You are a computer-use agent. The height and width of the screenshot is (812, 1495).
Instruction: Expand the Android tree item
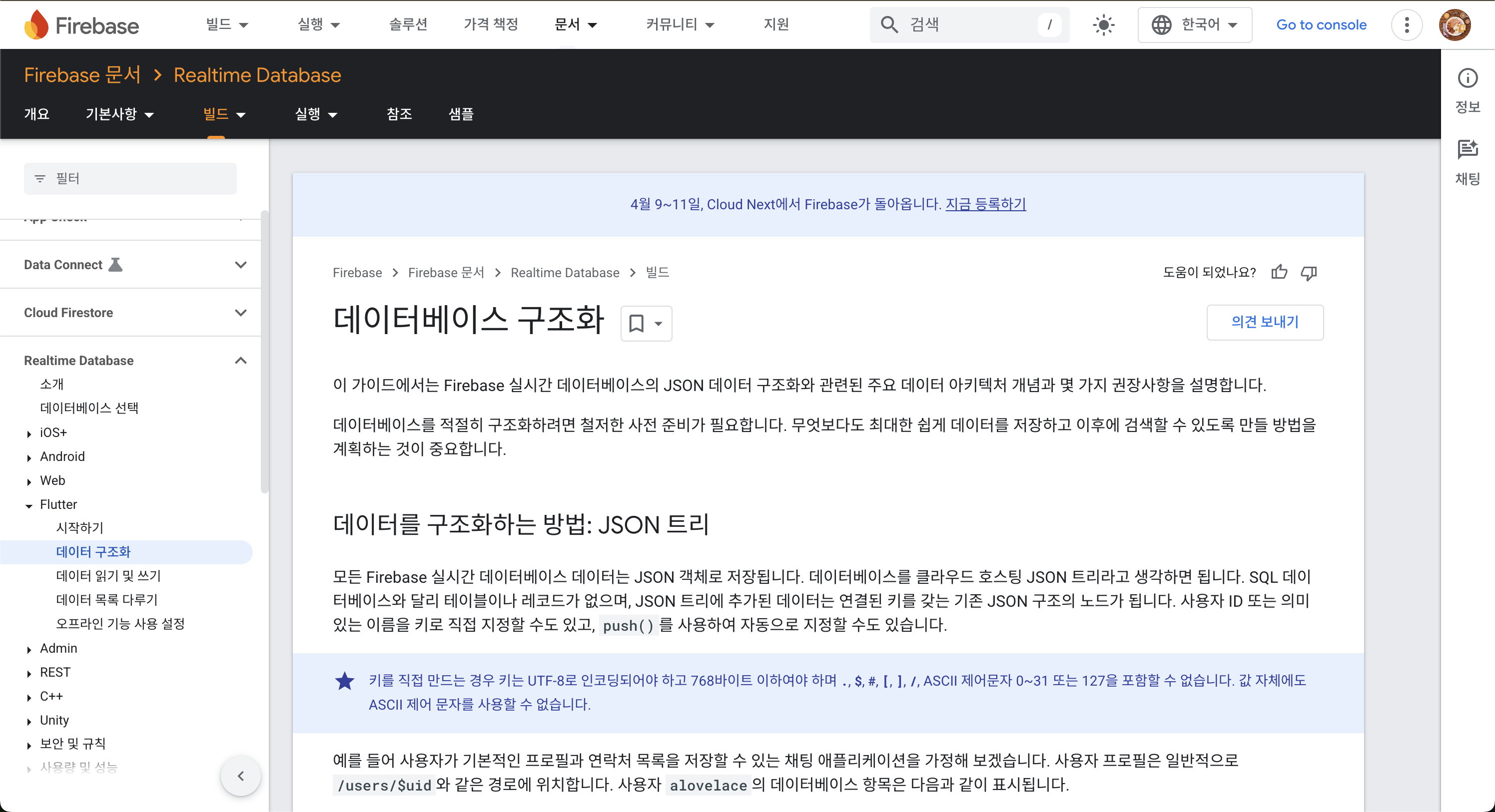click(29, 457)
